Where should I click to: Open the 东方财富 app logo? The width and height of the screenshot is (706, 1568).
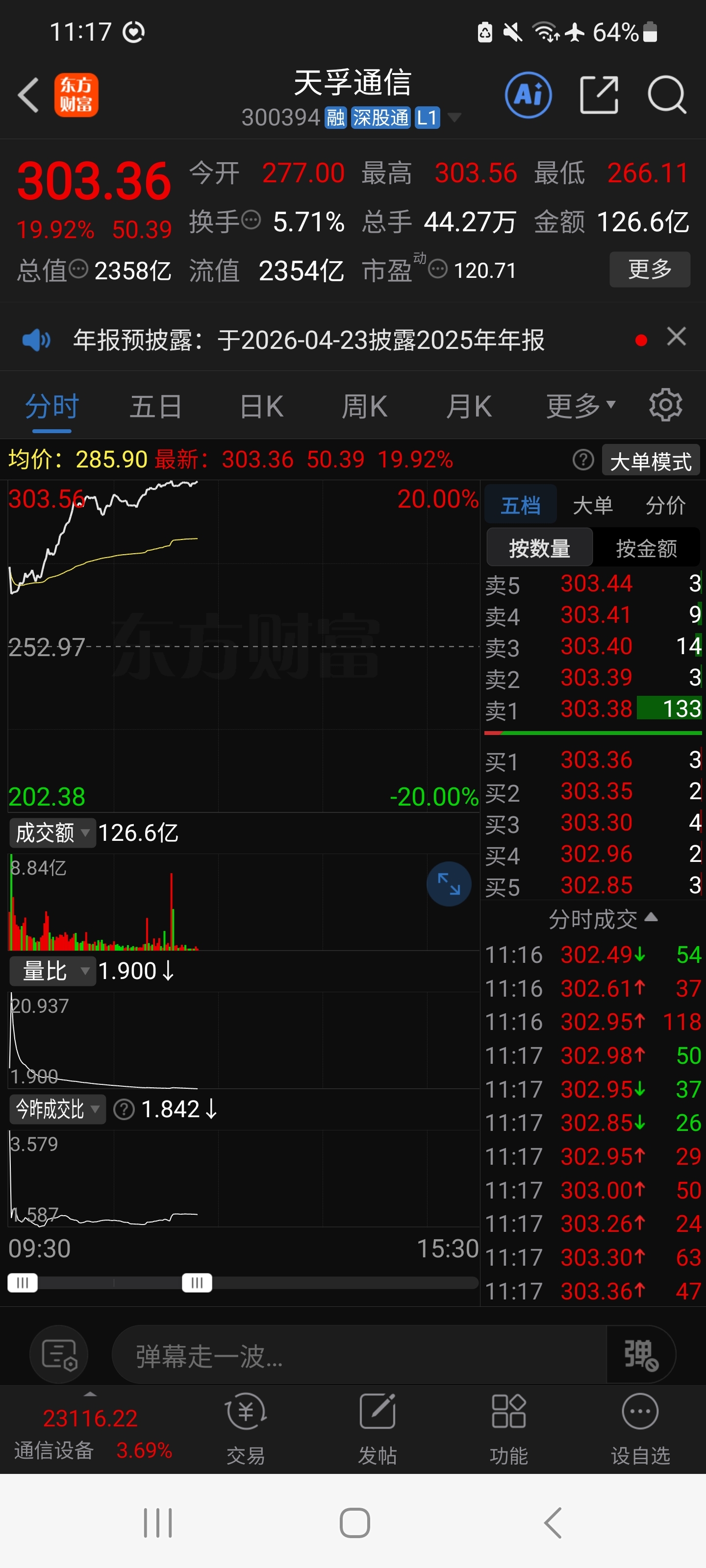coord(76,95)
